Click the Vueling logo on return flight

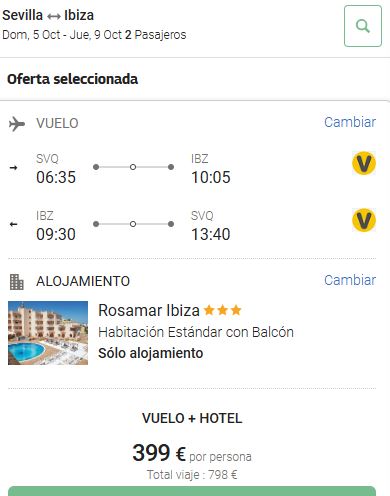point(364,220)
